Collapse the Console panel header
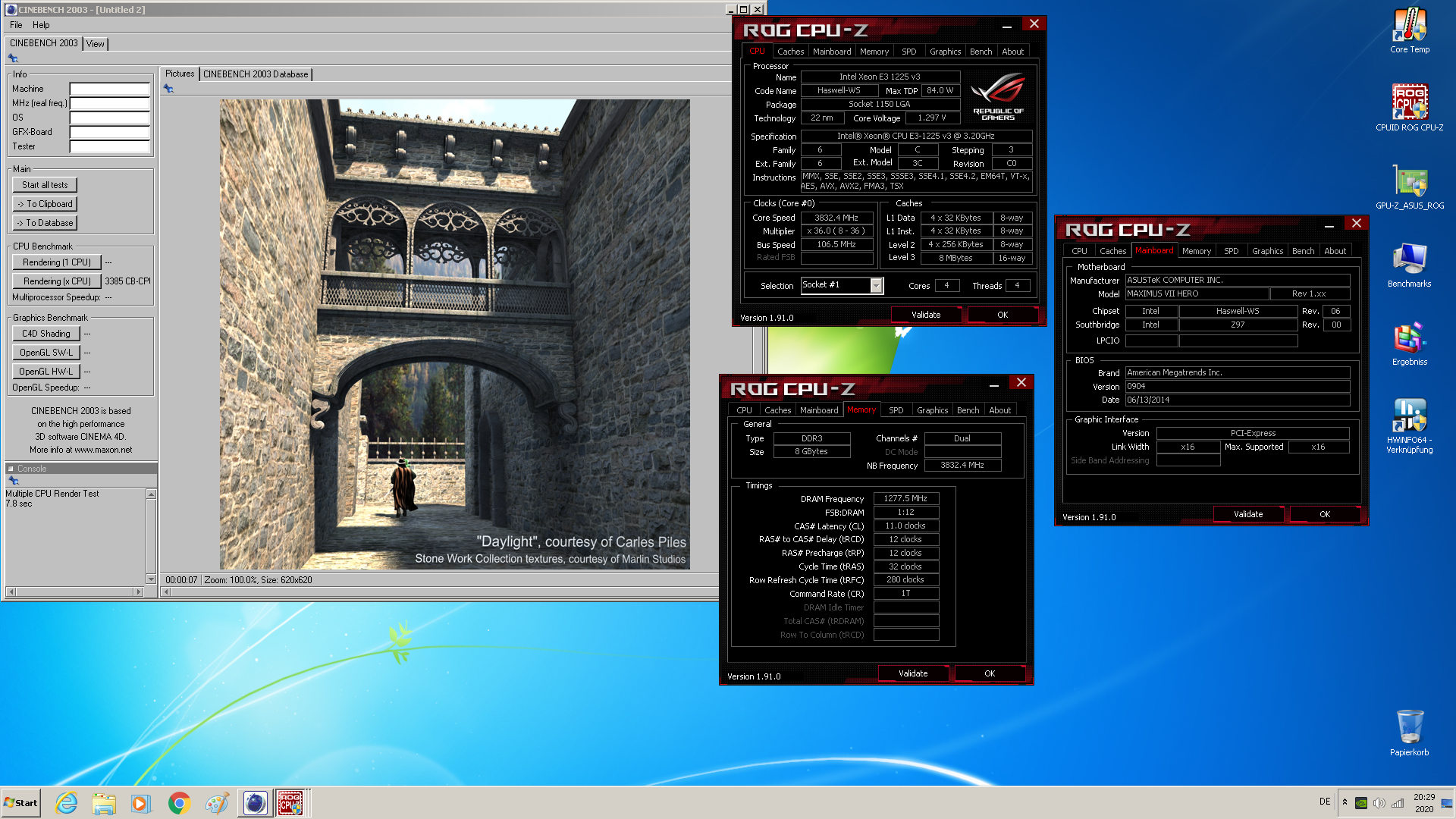 tap(11, 469)
